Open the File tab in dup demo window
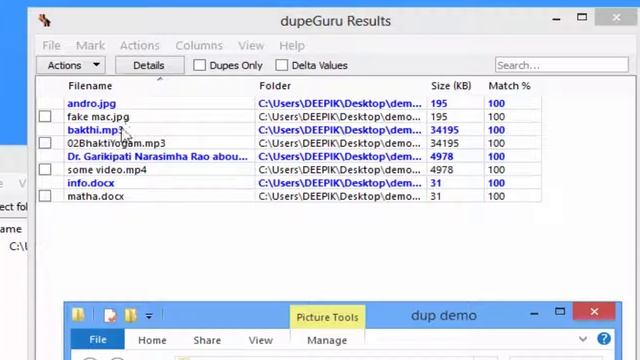Viewport: 640px width, 360px height. click(x=98, y=340)
